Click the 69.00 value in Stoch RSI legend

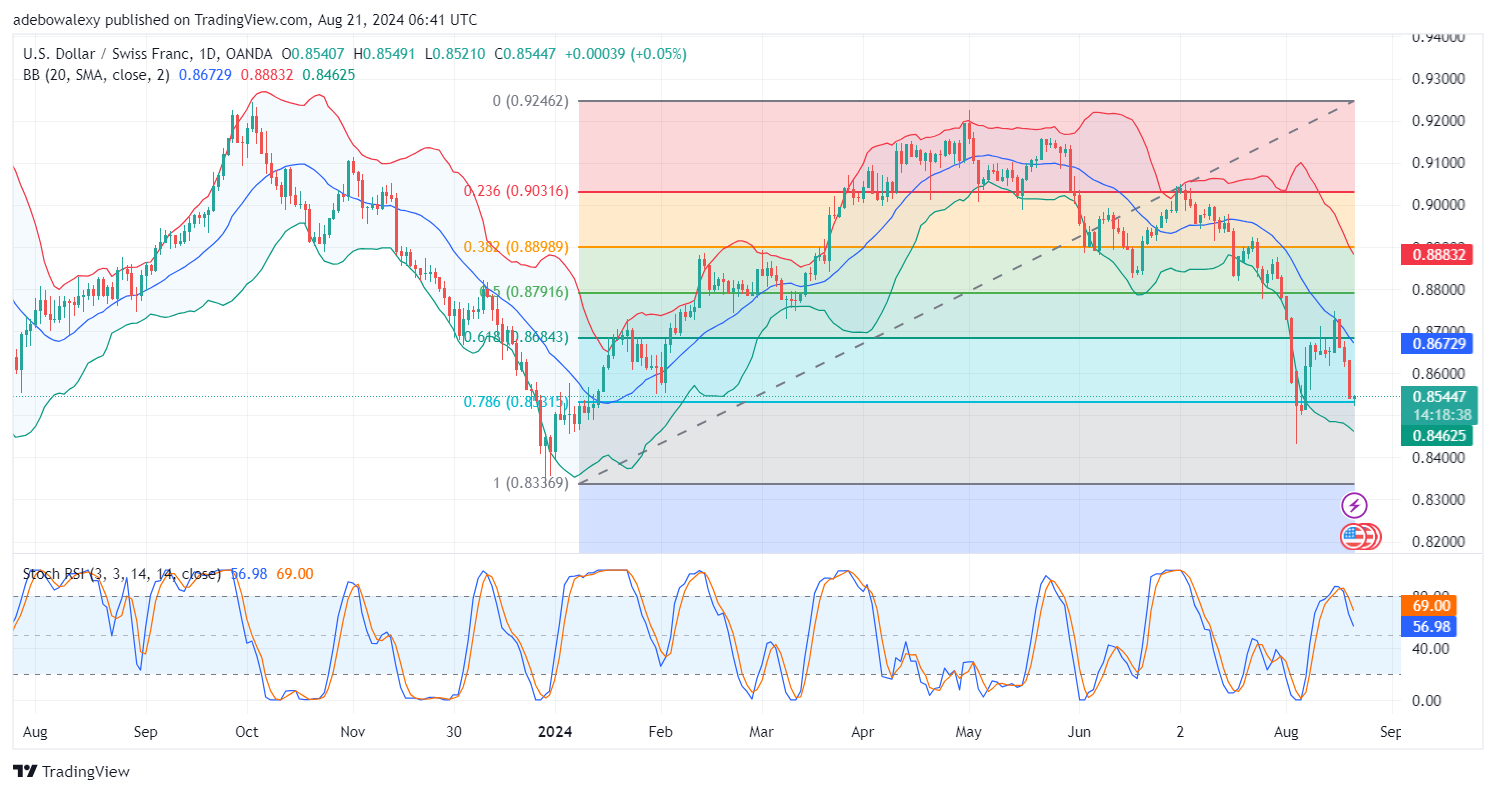[296, 574]
